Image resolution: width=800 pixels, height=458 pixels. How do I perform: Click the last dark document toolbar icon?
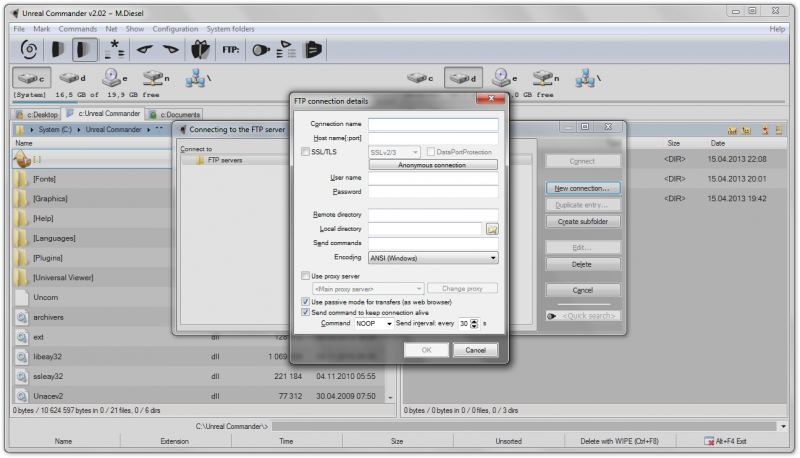tap(312, 49)
